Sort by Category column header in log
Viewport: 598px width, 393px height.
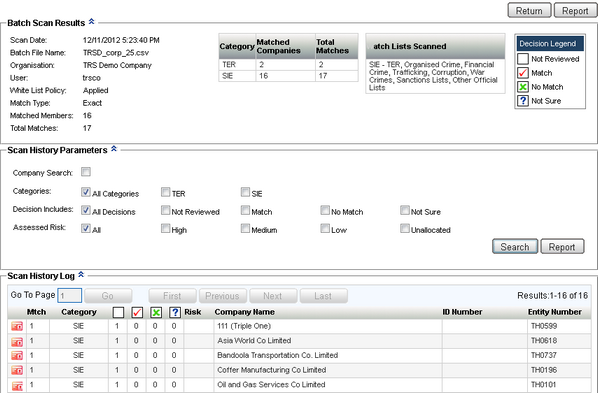(79, 312)
